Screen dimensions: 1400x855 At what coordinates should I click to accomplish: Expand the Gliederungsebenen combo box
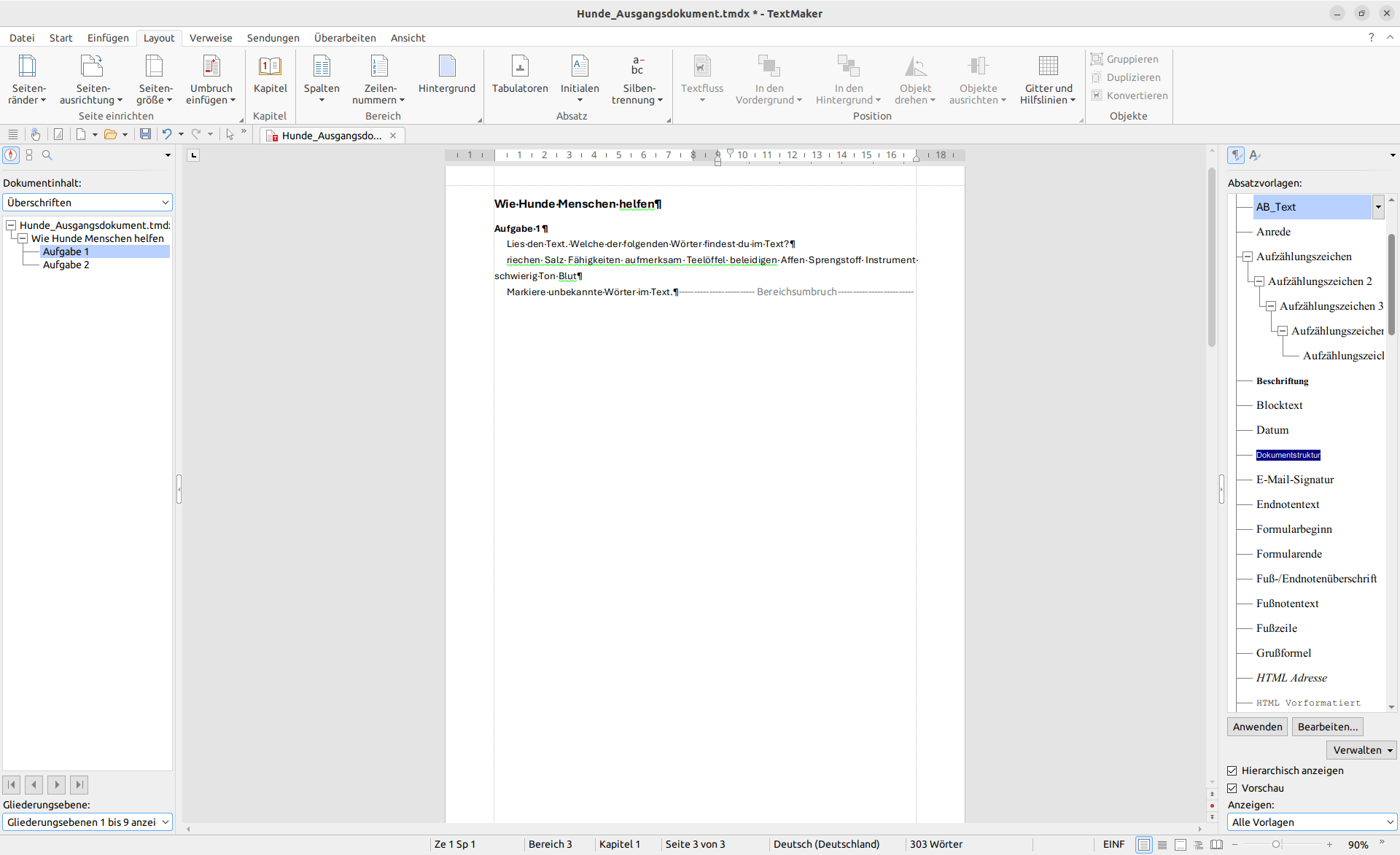click(87, 822)
